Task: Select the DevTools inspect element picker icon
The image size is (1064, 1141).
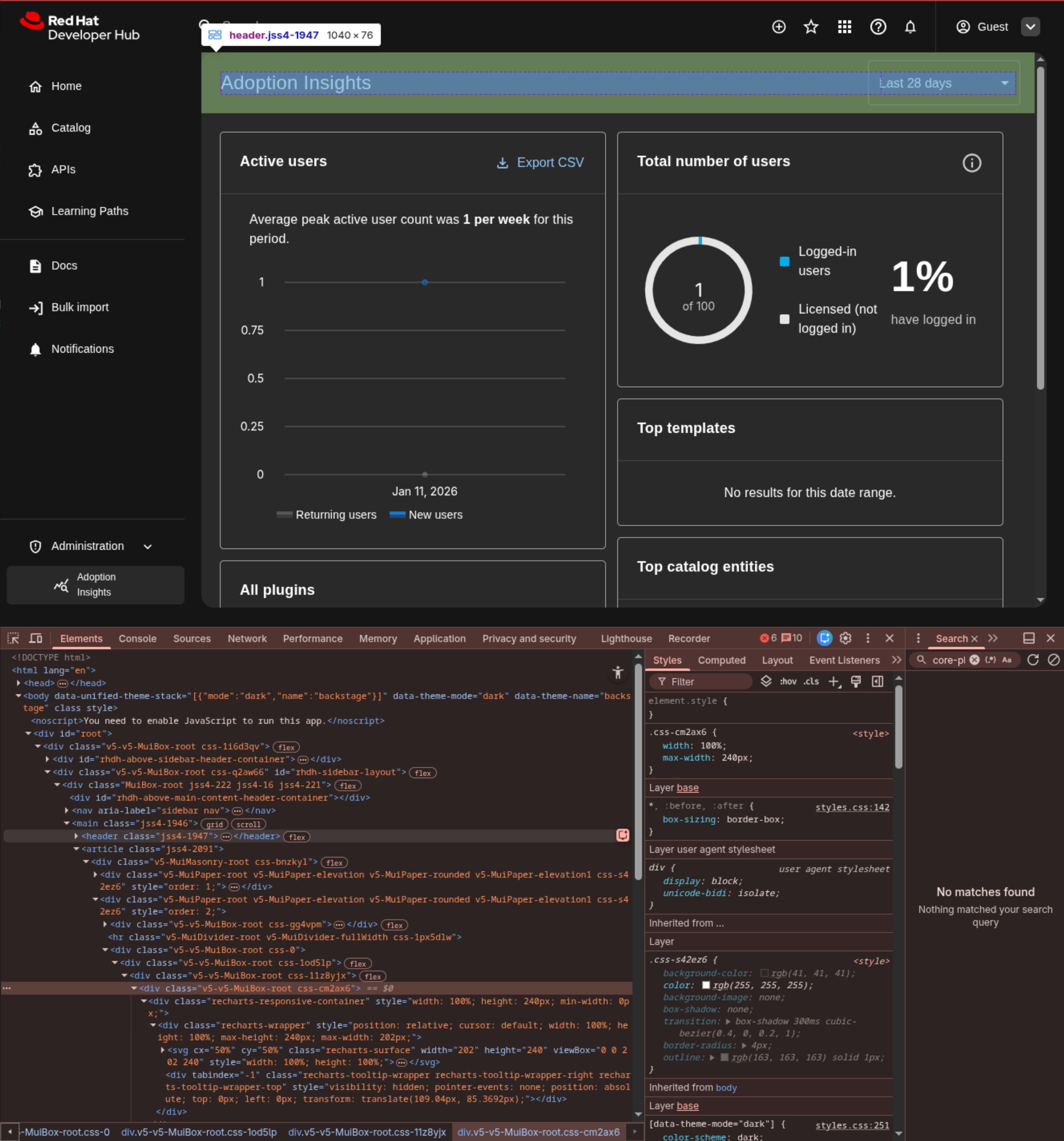Action: click(x=13, y=638)
